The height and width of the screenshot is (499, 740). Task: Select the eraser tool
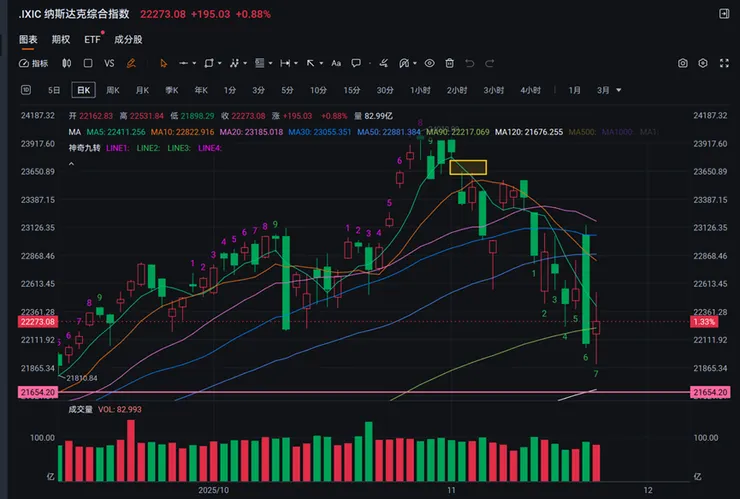384,63
